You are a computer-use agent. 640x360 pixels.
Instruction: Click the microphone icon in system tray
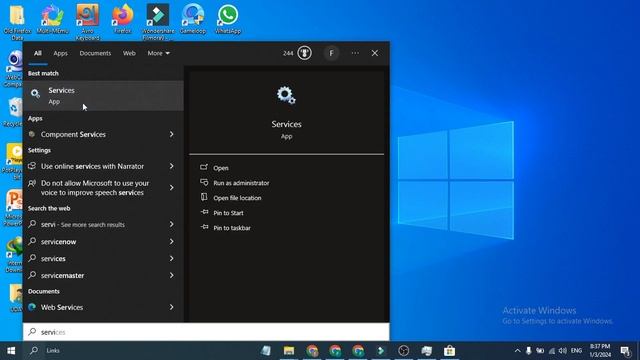pyautogui.click(x=529, y=351)
